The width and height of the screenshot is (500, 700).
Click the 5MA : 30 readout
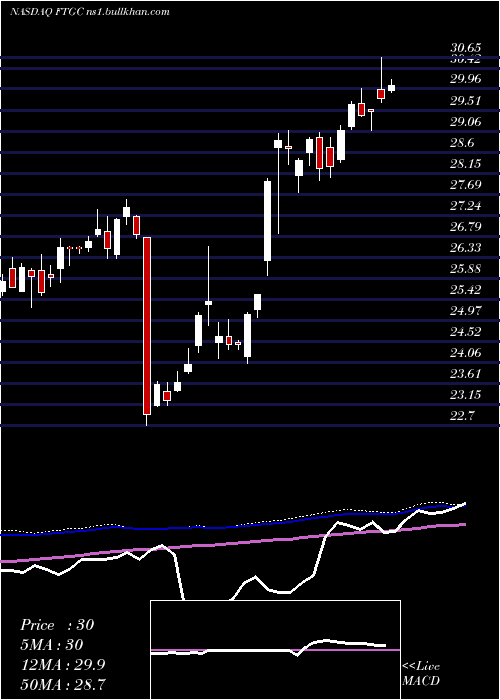(51, 645)
